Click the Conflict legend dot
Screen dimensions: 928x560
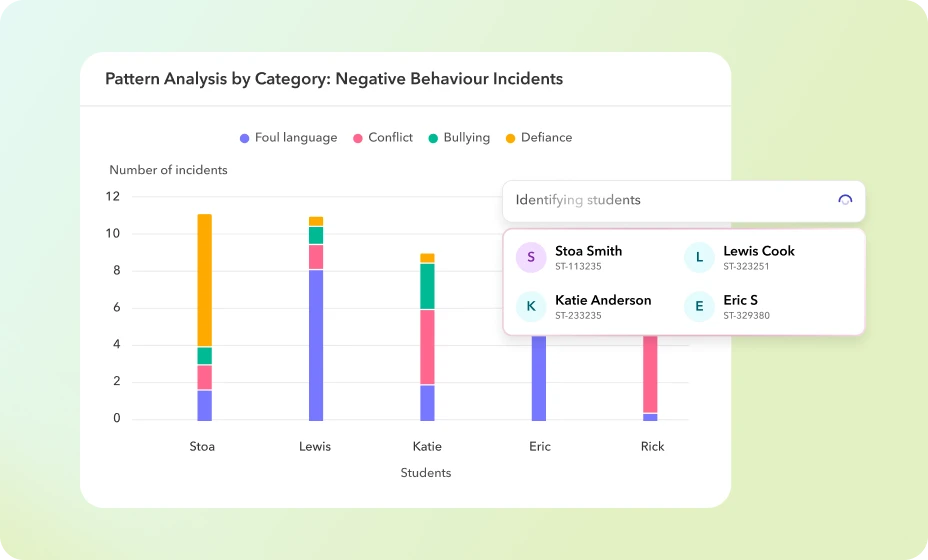tap(357, 139)
